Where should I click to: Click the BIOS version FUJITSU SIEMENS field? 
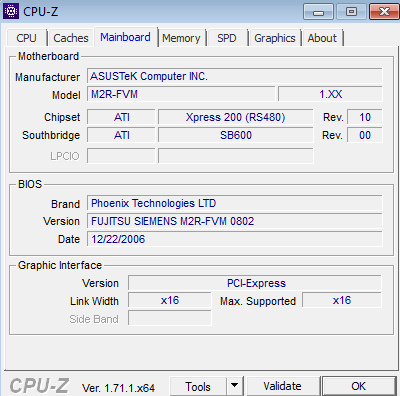[235, 221]
